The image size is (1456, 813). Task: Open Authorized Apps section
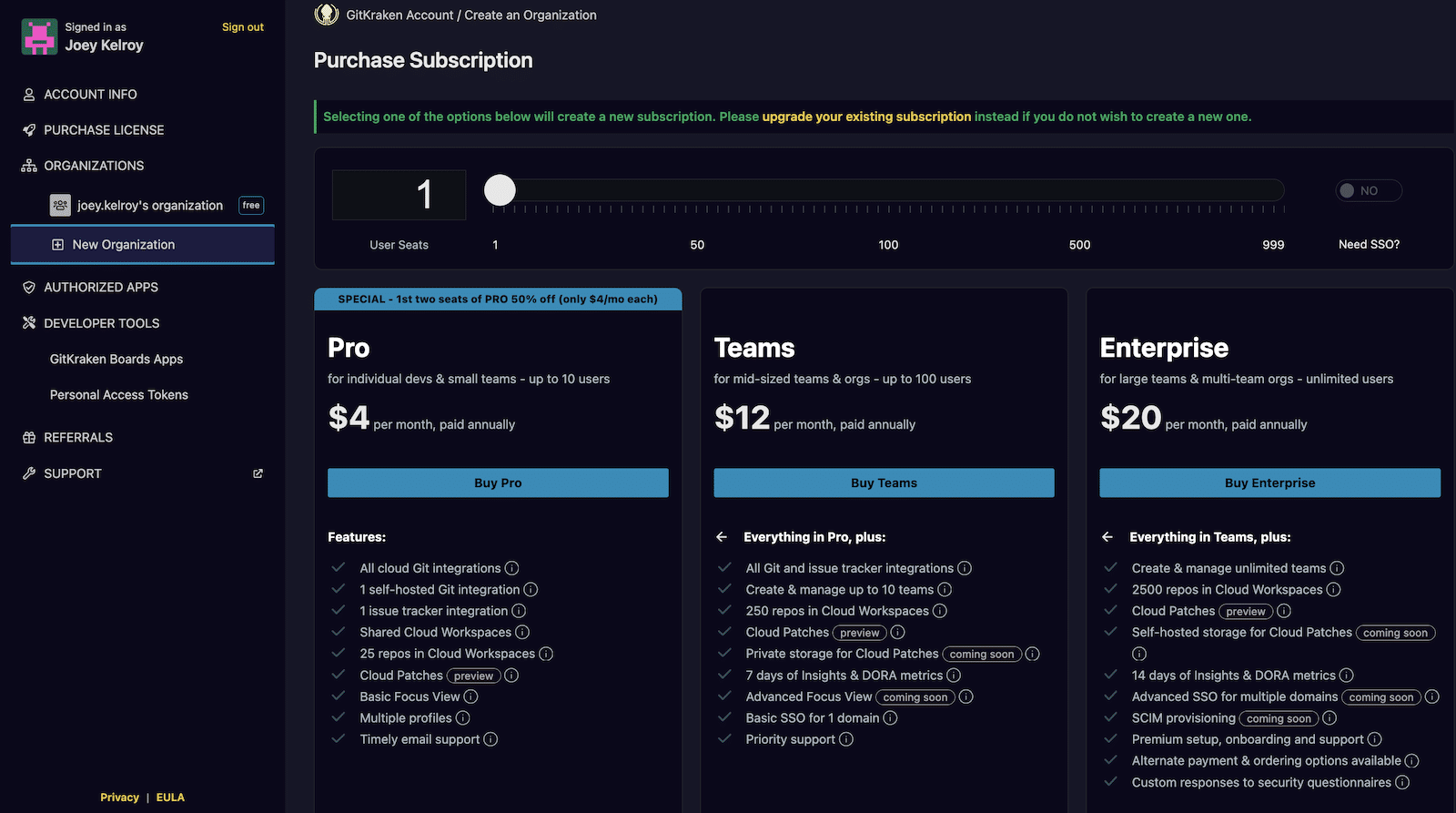tap(101, 288)
